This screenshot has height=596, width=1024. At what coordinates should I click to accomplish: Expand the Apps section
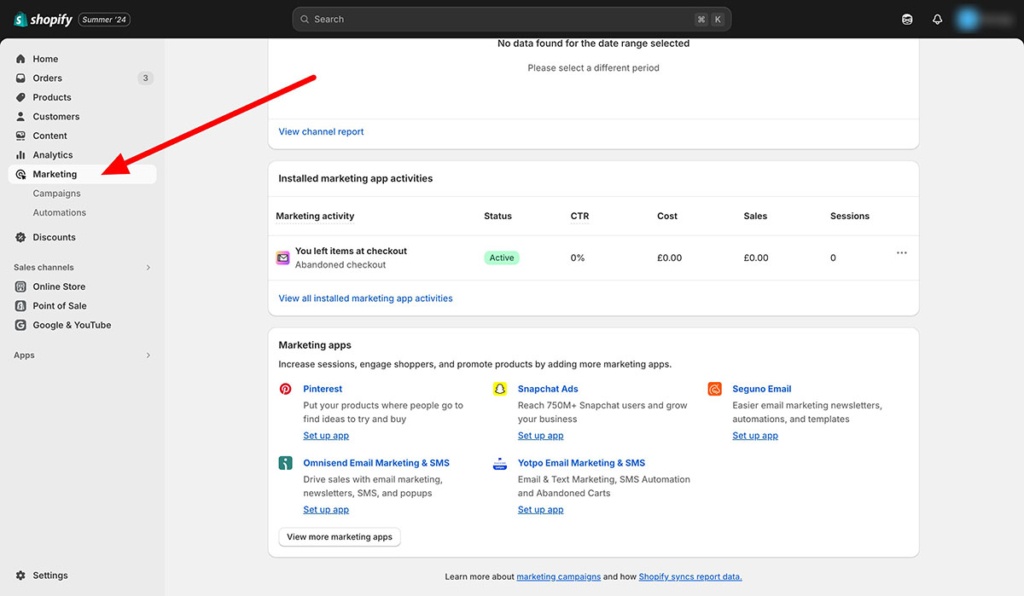click(148, 354)
